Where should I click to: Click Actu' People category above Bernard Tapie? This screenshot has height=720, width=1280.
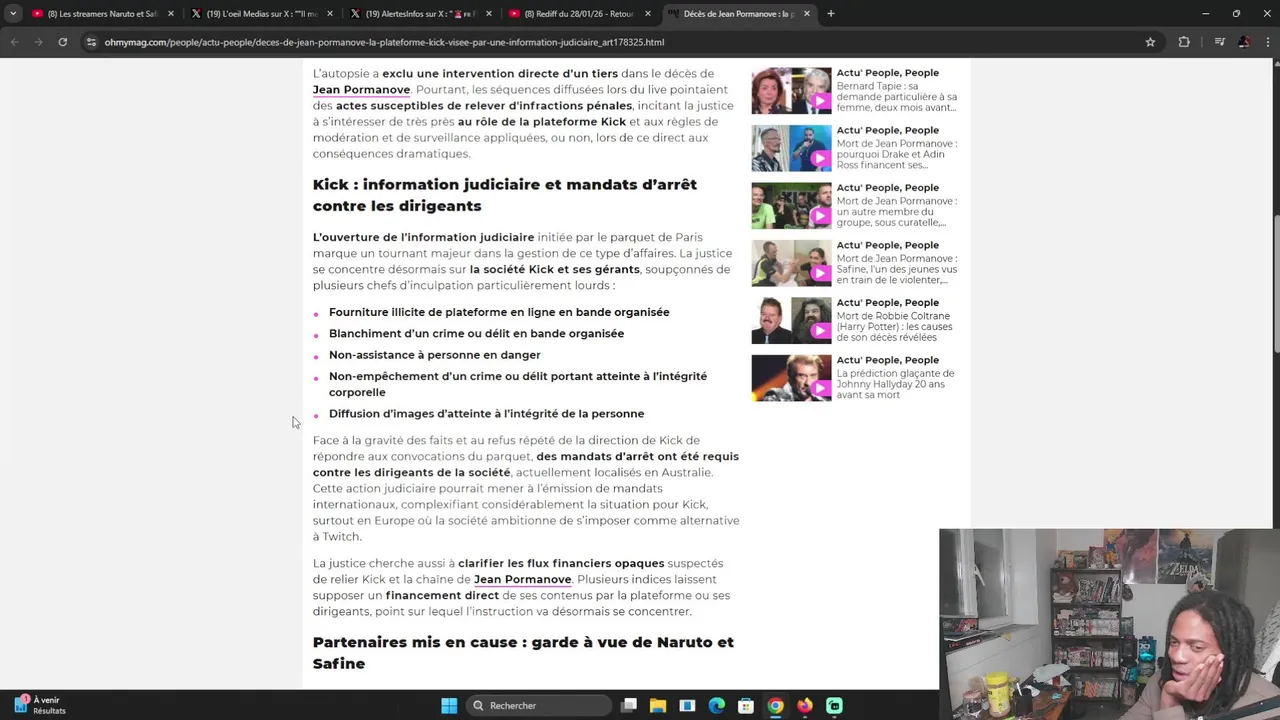(887, 73)
